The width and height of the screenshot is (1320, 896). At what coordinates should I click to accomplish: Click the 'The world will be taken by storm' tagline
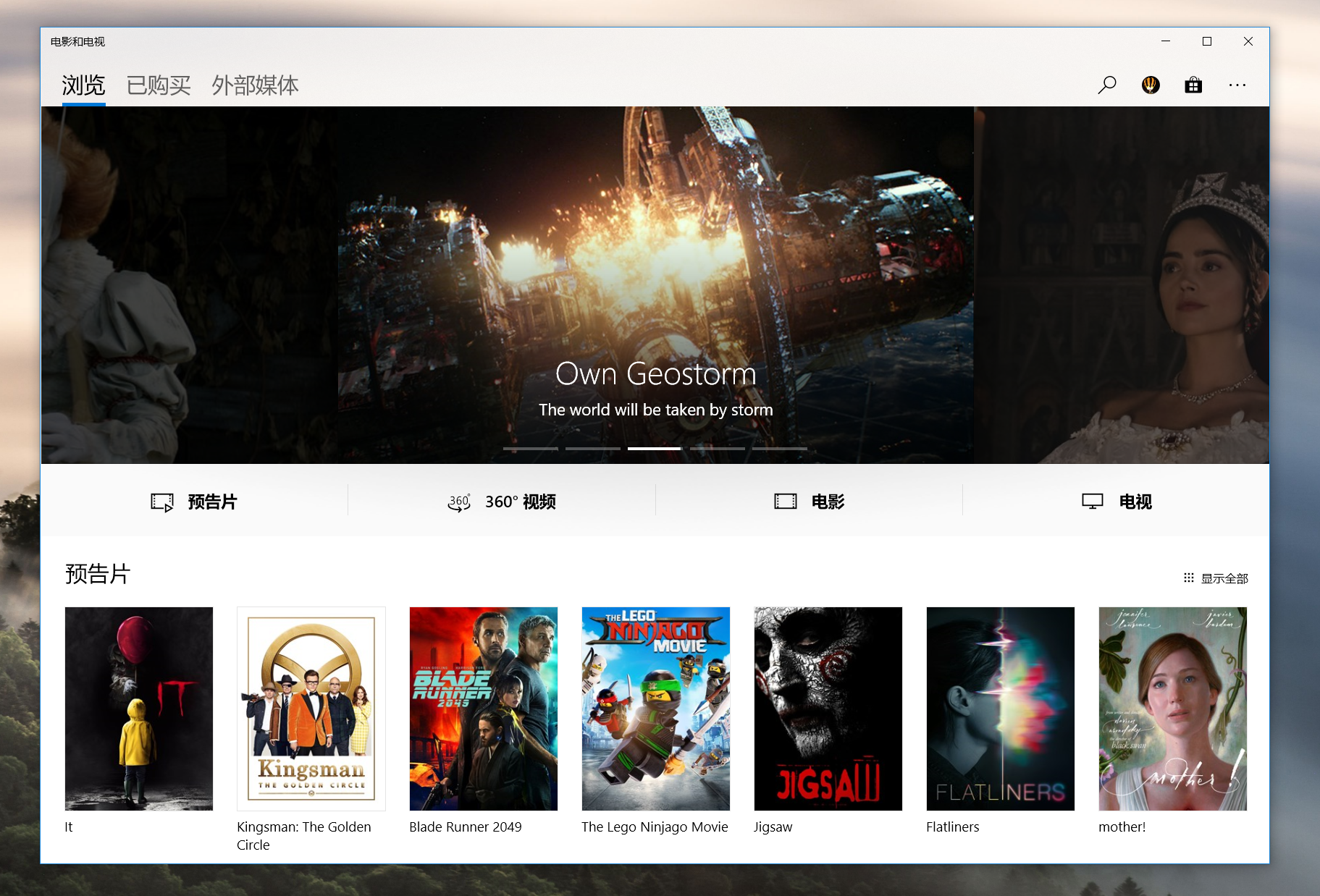pos(656,410)
